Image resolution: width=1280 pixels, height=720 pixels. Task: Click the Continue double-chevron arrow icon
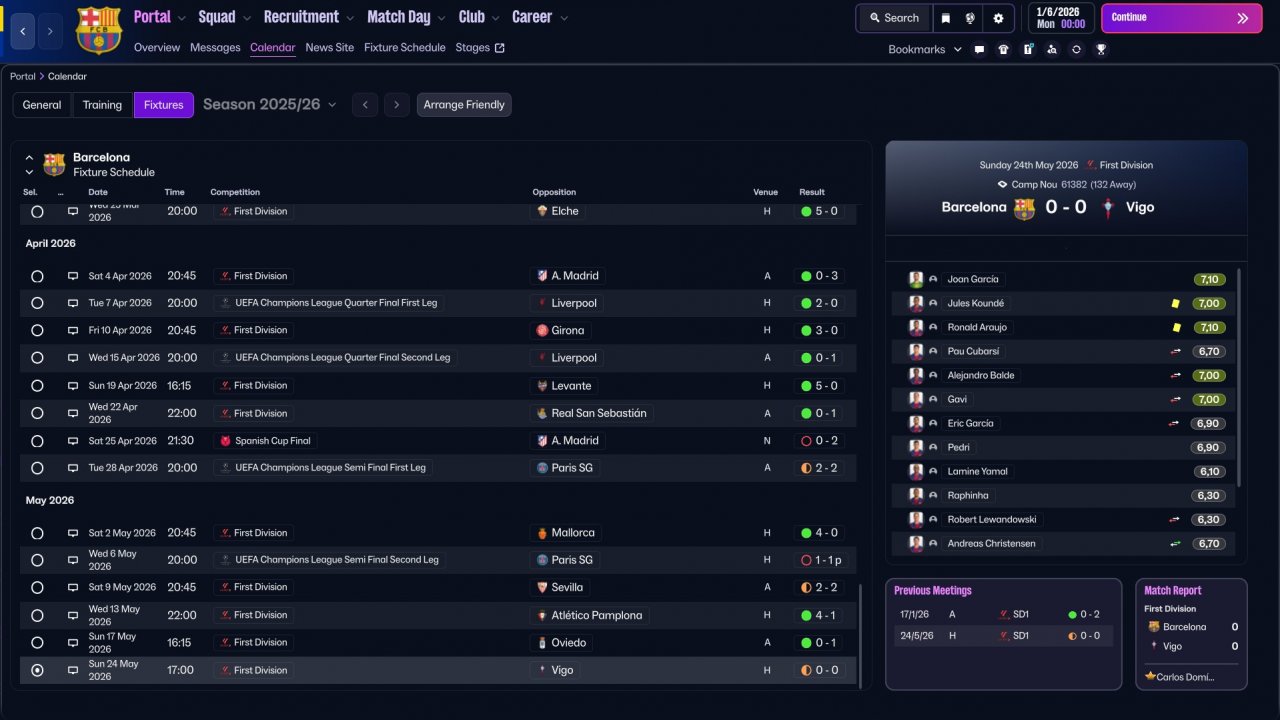(1243, 18)
